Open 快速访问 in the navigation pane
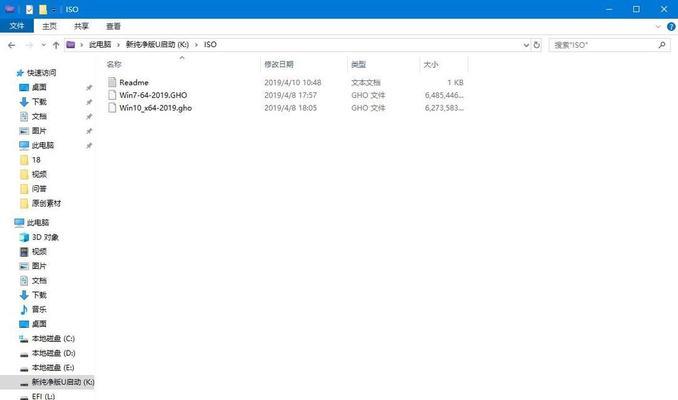 [42, 73]
